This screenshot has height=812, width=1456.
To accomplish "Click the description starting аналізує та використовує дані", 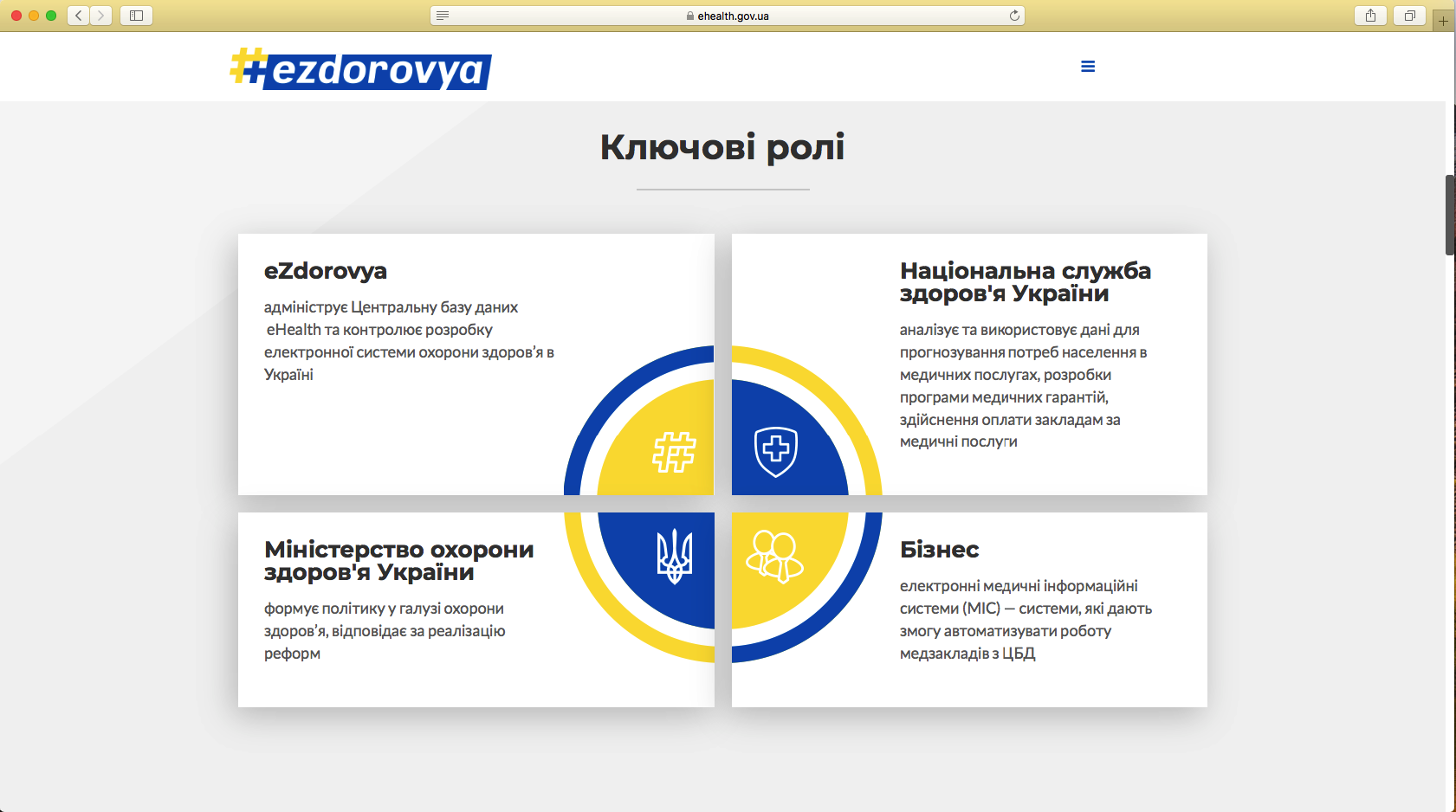I will point(1024,386).
